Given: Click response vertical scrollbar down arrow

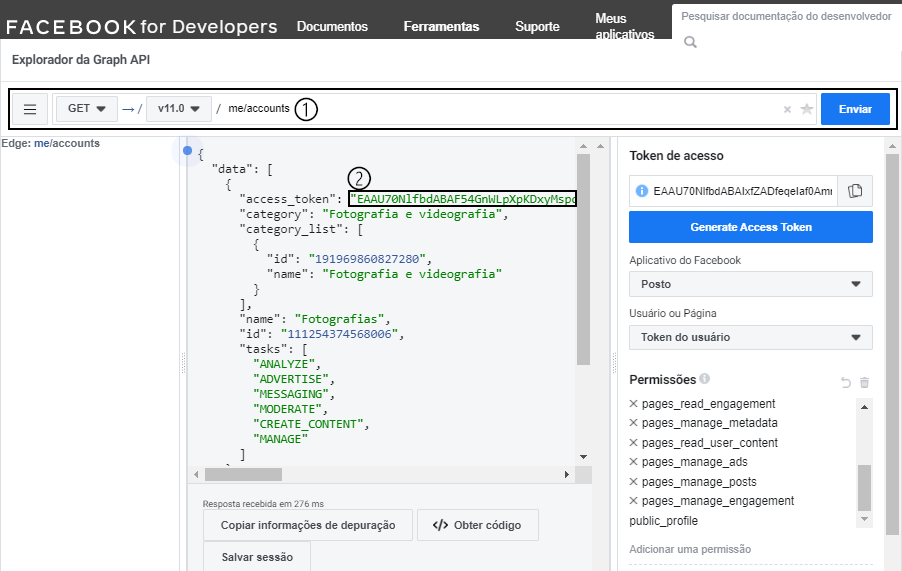Looking at the screenshot, I should (583, 457).
